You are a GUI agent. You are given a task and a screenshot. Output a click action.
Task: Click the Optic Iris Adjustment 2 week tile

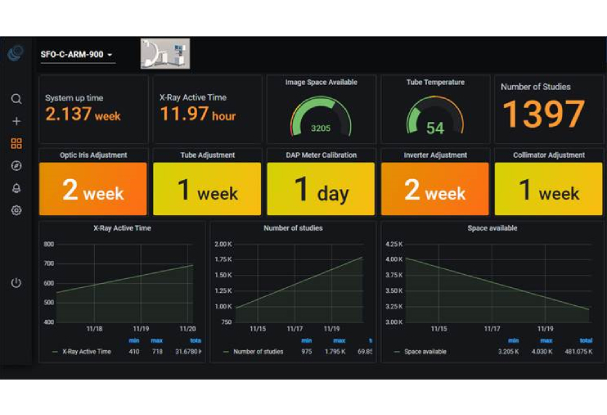click(93, 189)
